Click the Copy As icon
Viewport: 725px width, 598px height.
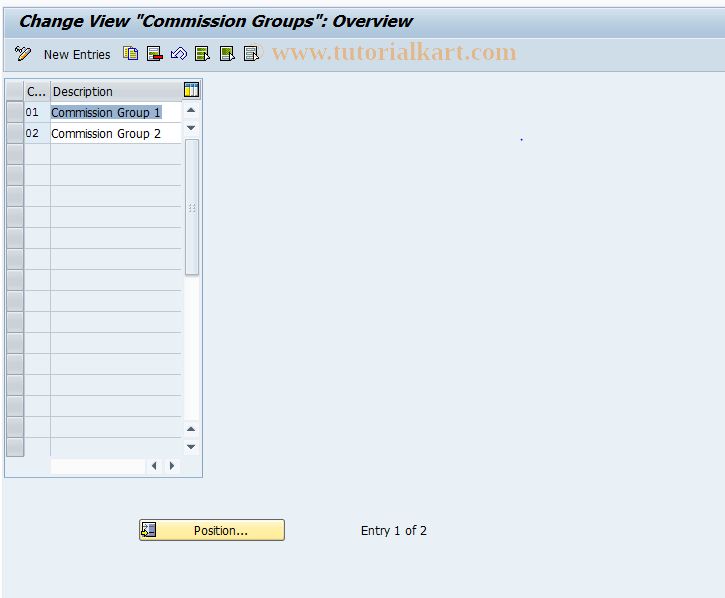(x=130, y=54)
